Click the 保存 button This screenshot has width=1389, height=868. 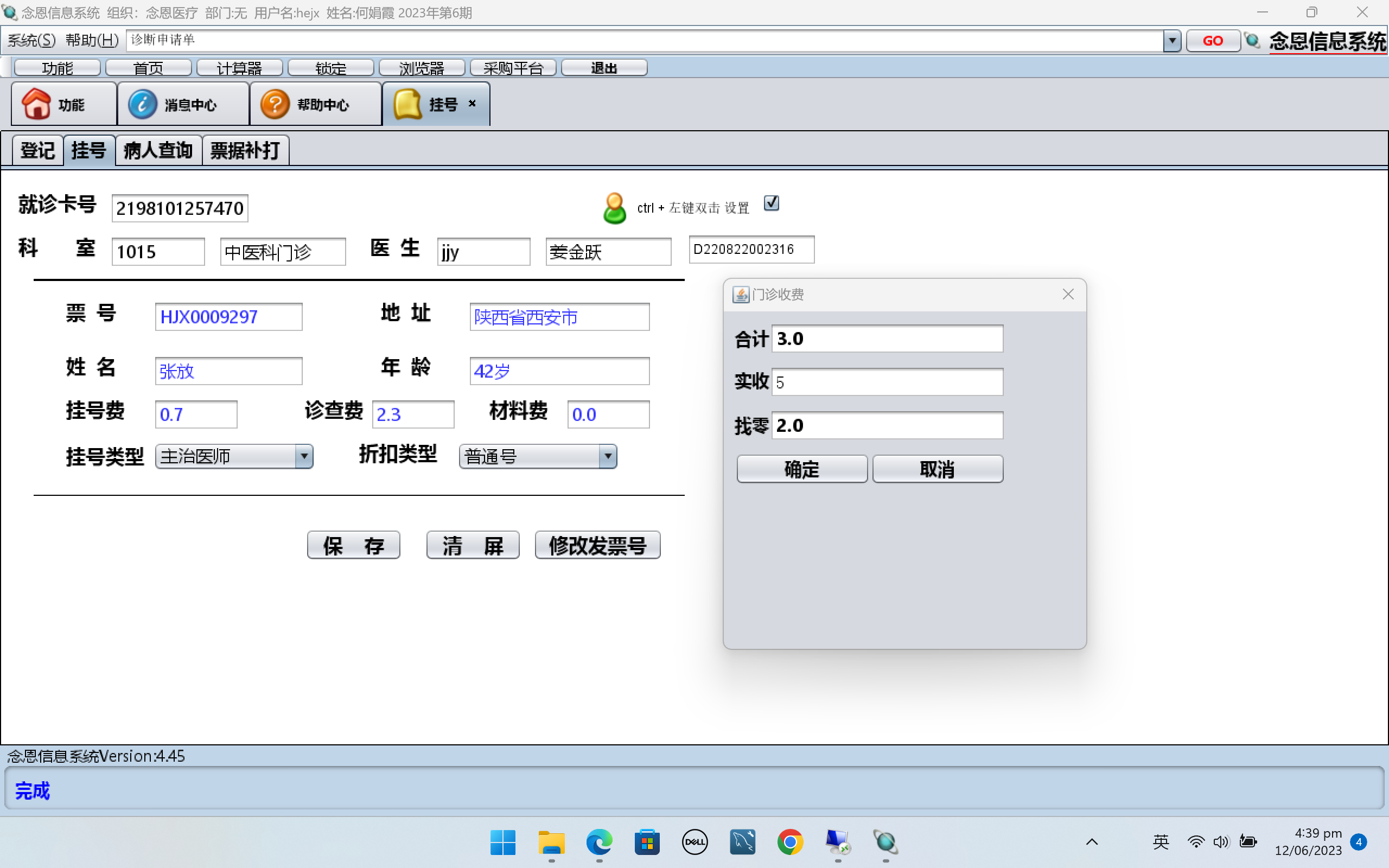(x=354, y=545)
